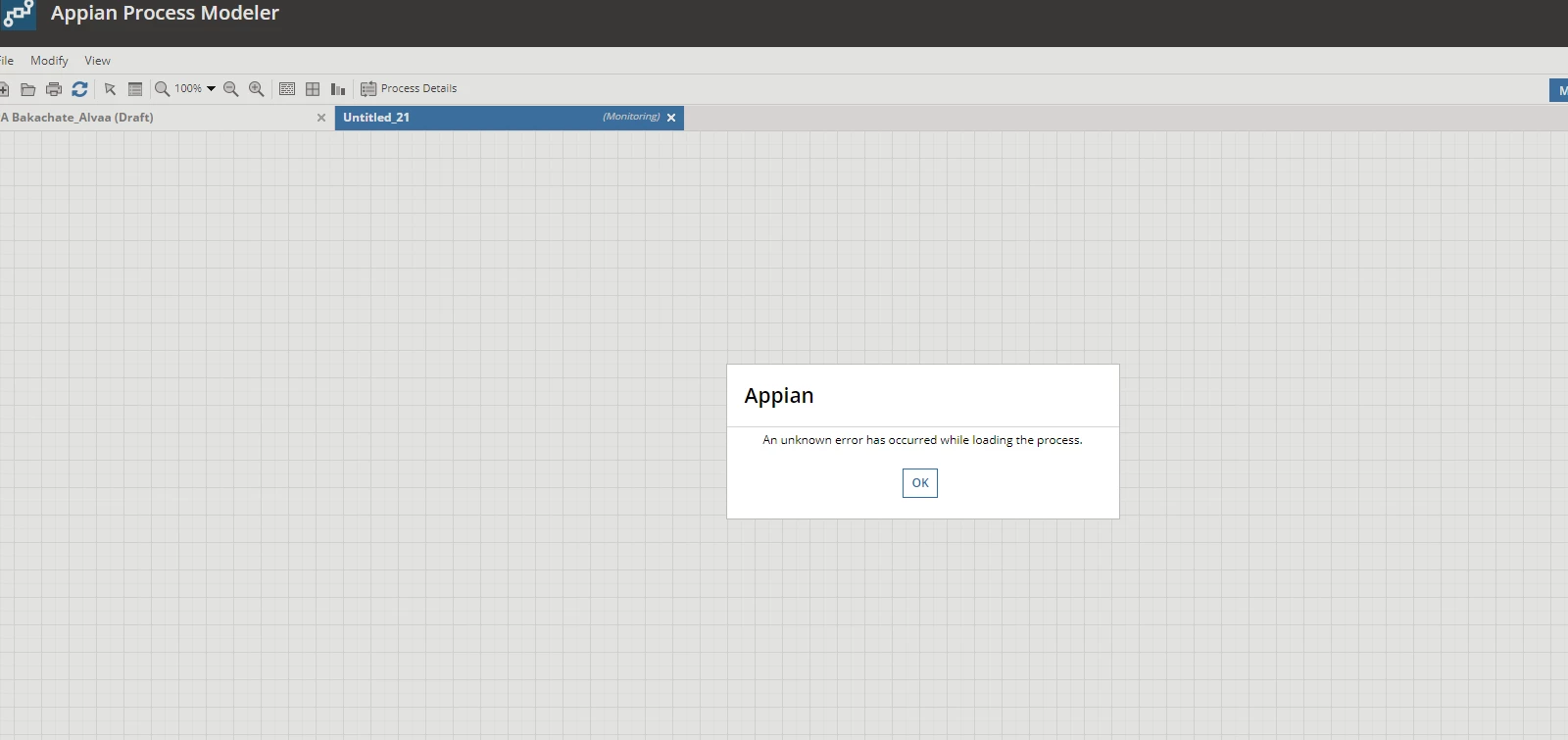Refresh the process with the blue arrows icon
The height and width of the screenshot is (740, 1568).
tap(79, 89)
